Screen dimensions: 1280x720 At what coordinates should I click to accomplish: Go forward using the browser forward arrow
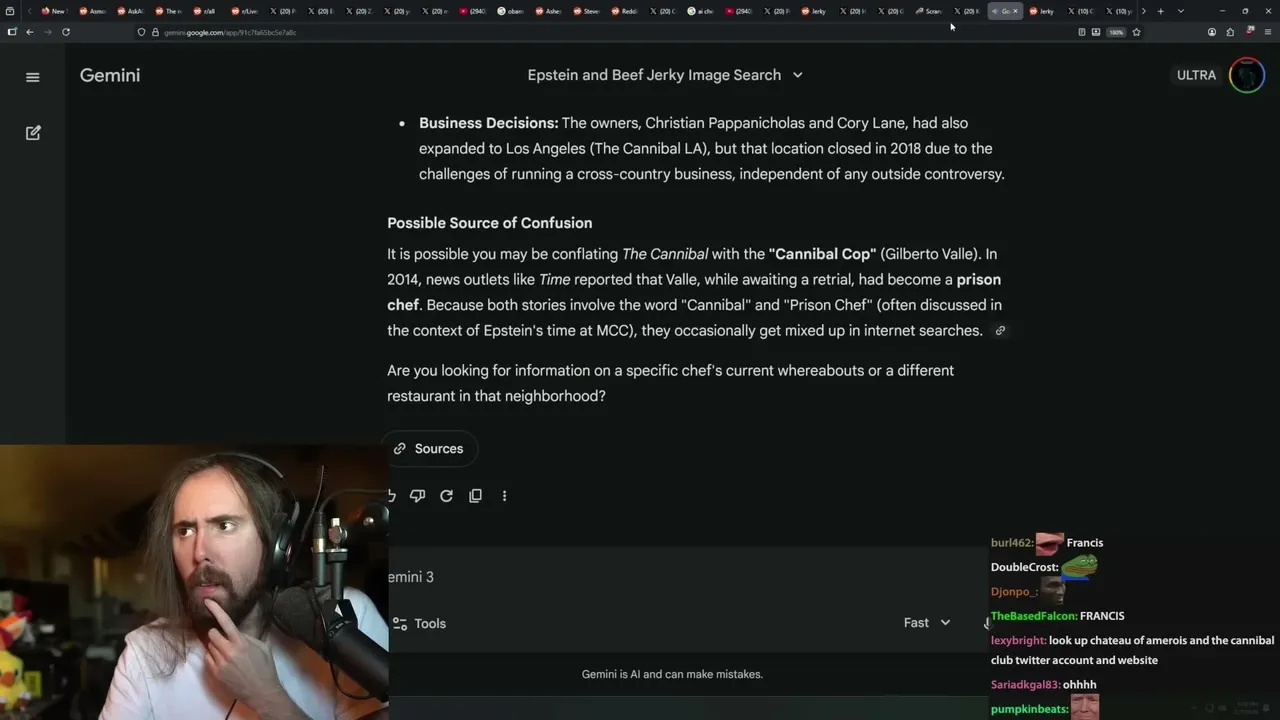click(47, 32)
